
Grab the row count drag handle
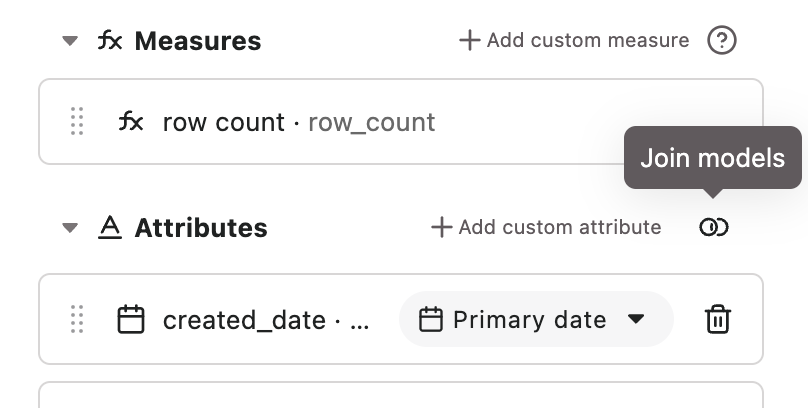pos(77,122)
